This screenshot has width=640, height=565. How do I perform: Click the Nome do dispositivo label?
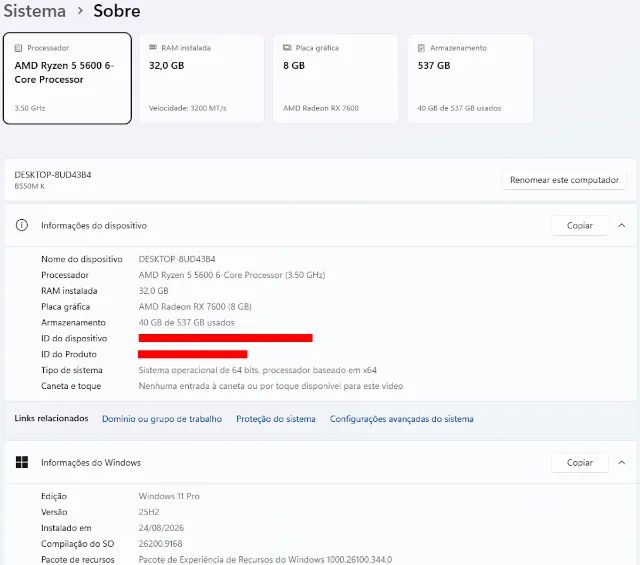(82, 259)
